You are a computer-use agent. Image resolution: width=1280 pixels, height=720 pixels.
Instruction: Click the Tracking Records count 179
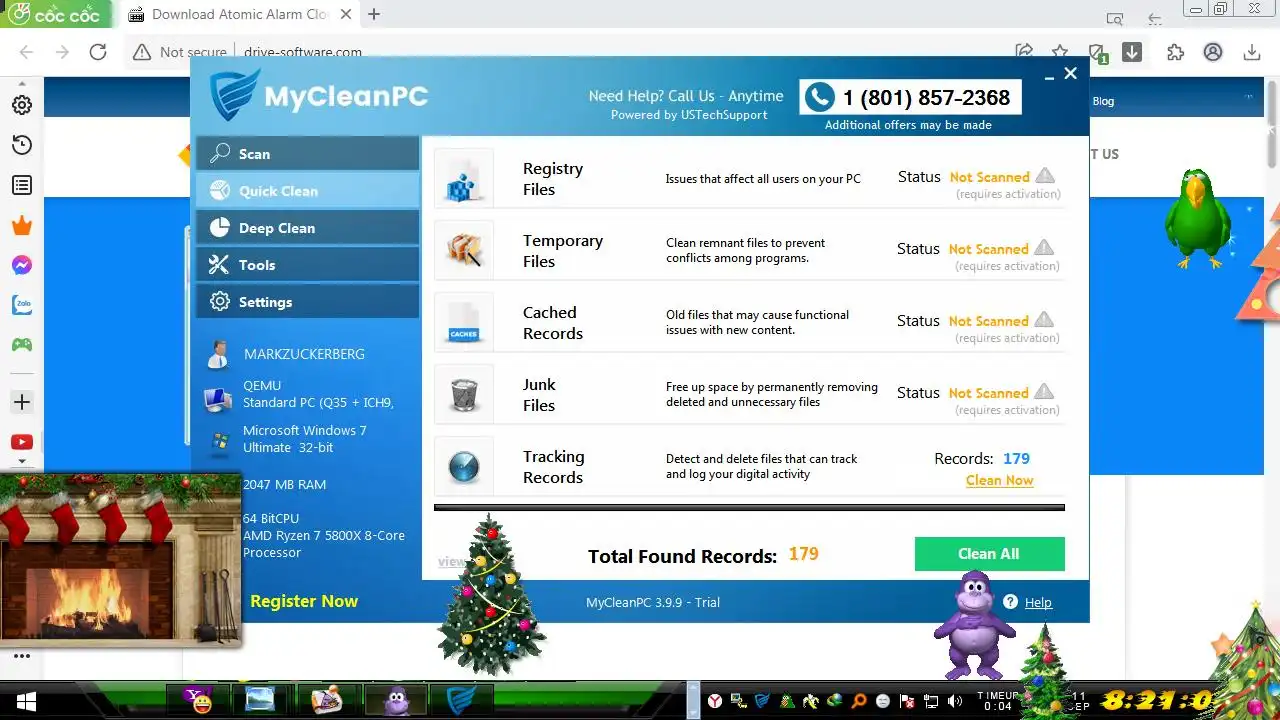point(1016,459)
